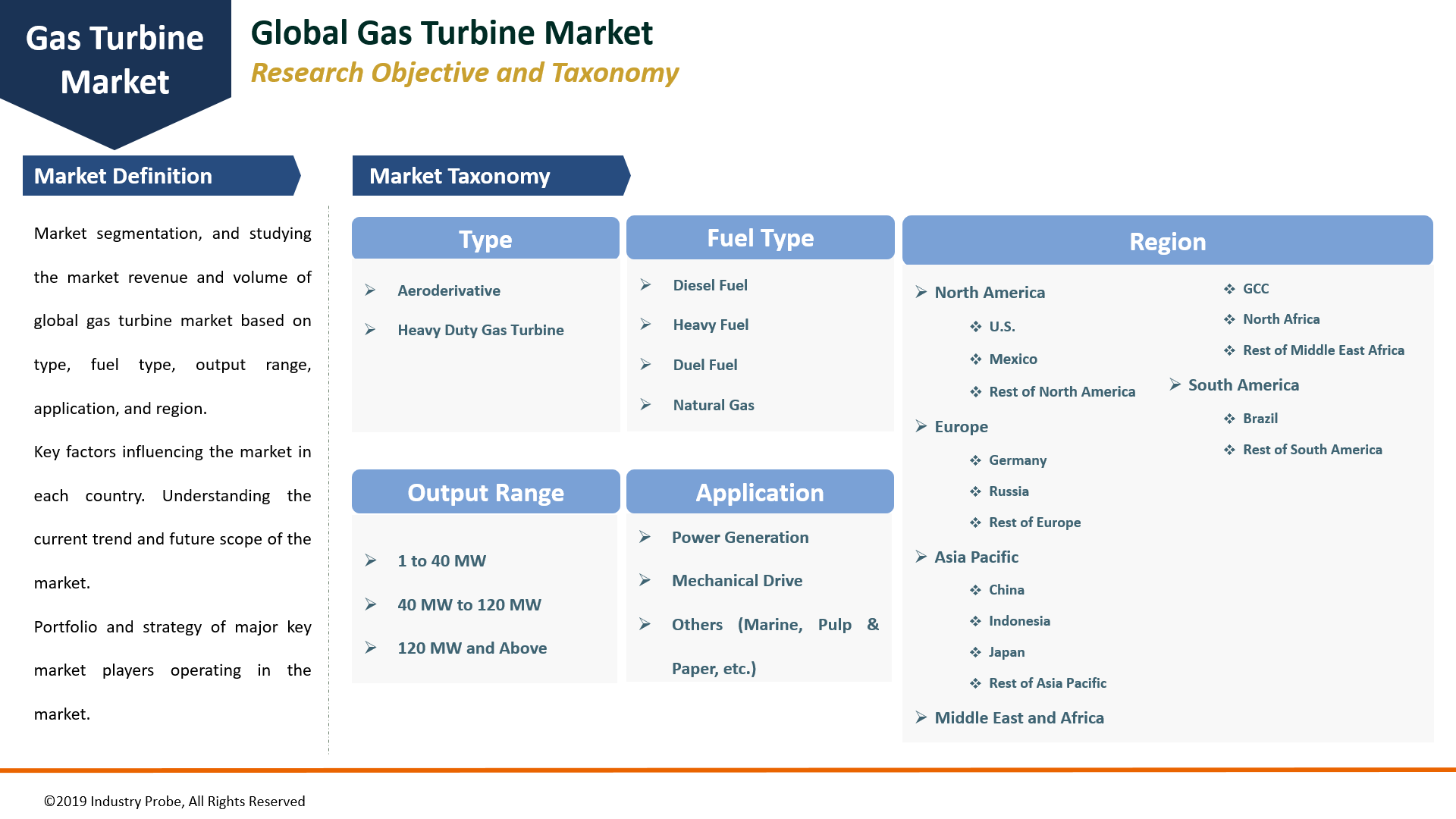Collapse the Europe region arrow

click(921, 427)
